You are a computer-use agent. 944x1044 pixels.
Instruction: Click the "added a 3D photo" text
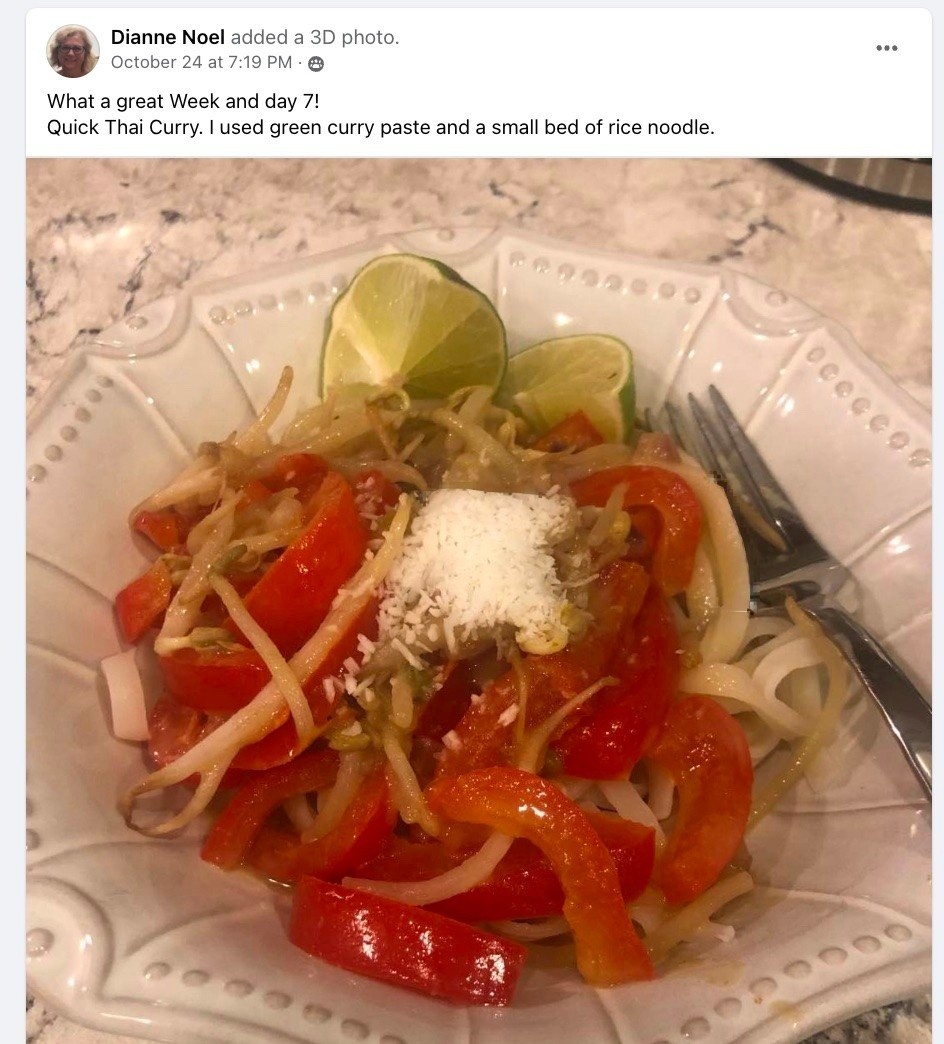[315, 37]
